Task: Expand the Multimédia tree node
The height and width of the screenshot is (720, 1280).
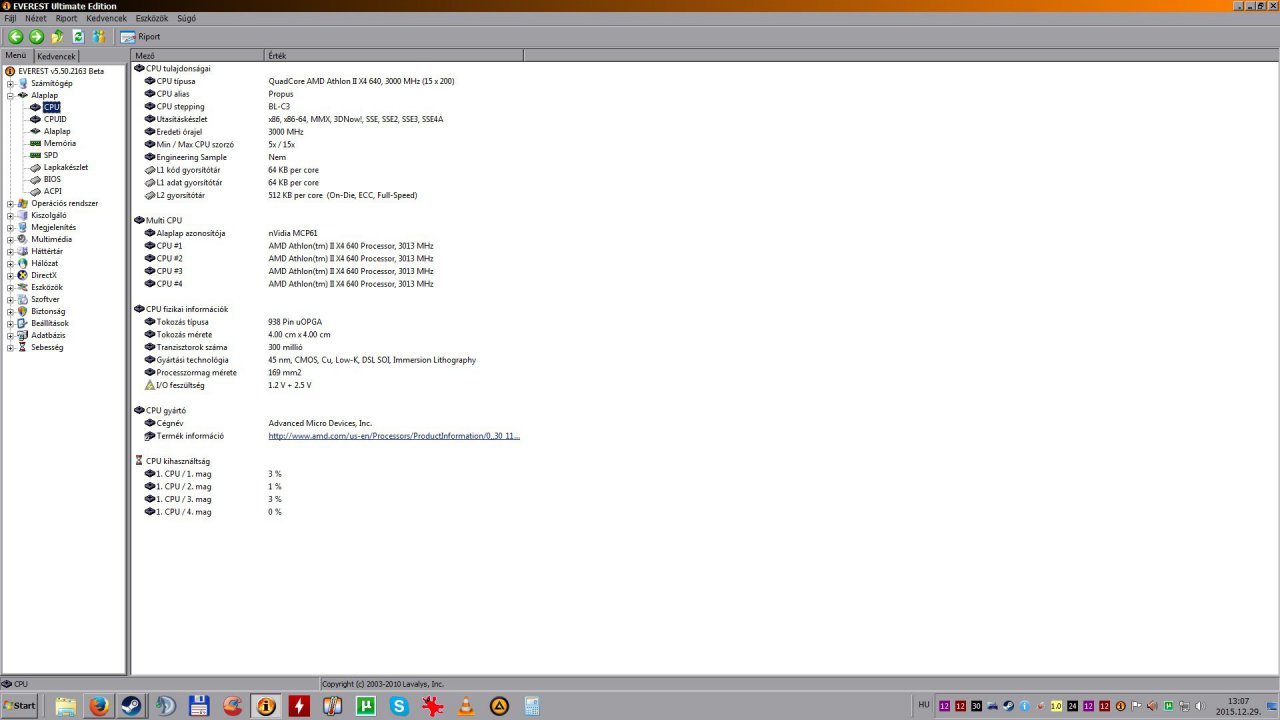Action: pos(10,239)
